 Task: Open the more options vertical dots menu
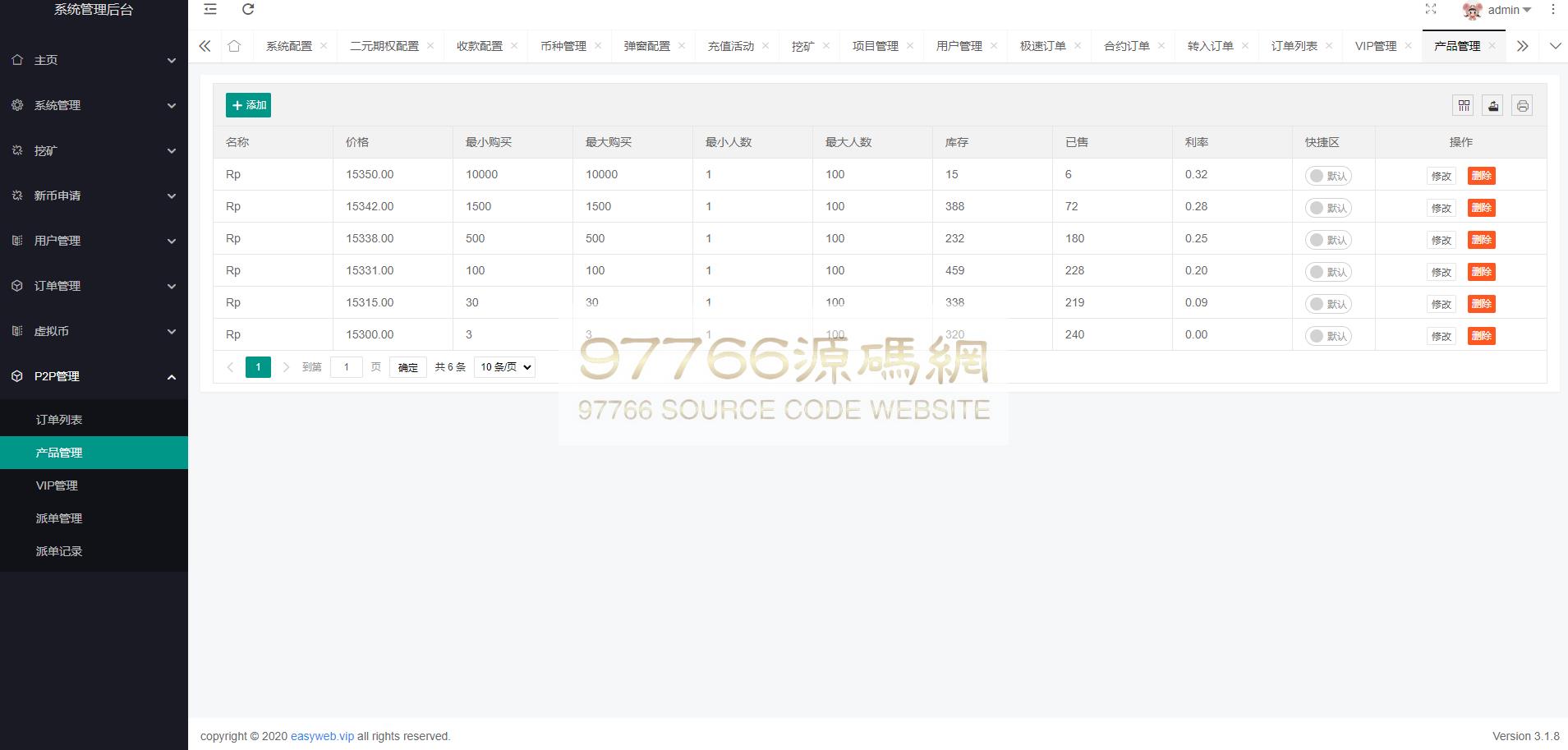coord(1552,10)
